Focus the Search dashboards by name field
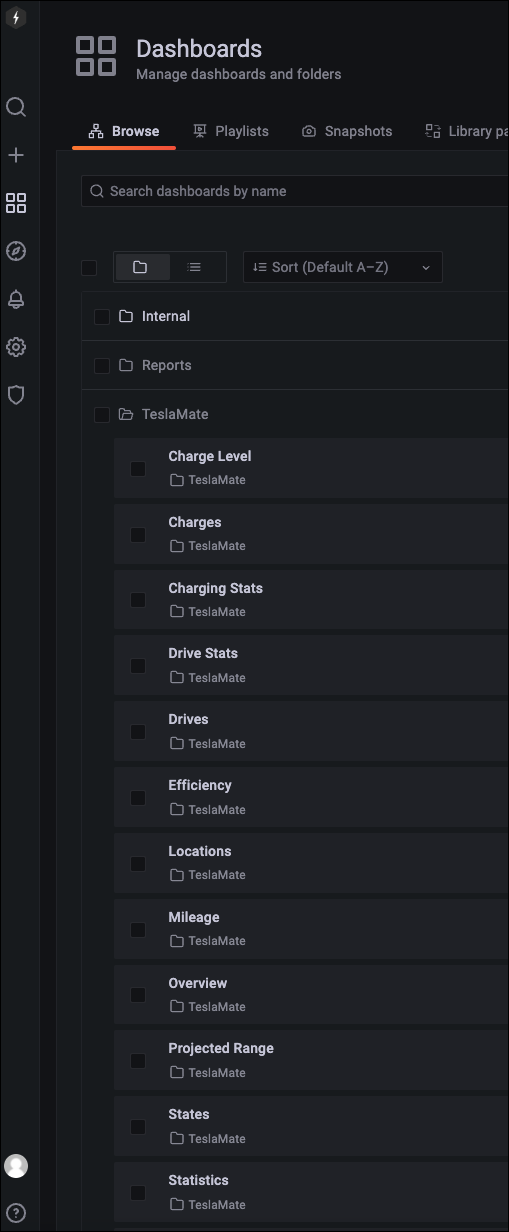The height and width of the screenshot is (1232, 509). [295, 191]
